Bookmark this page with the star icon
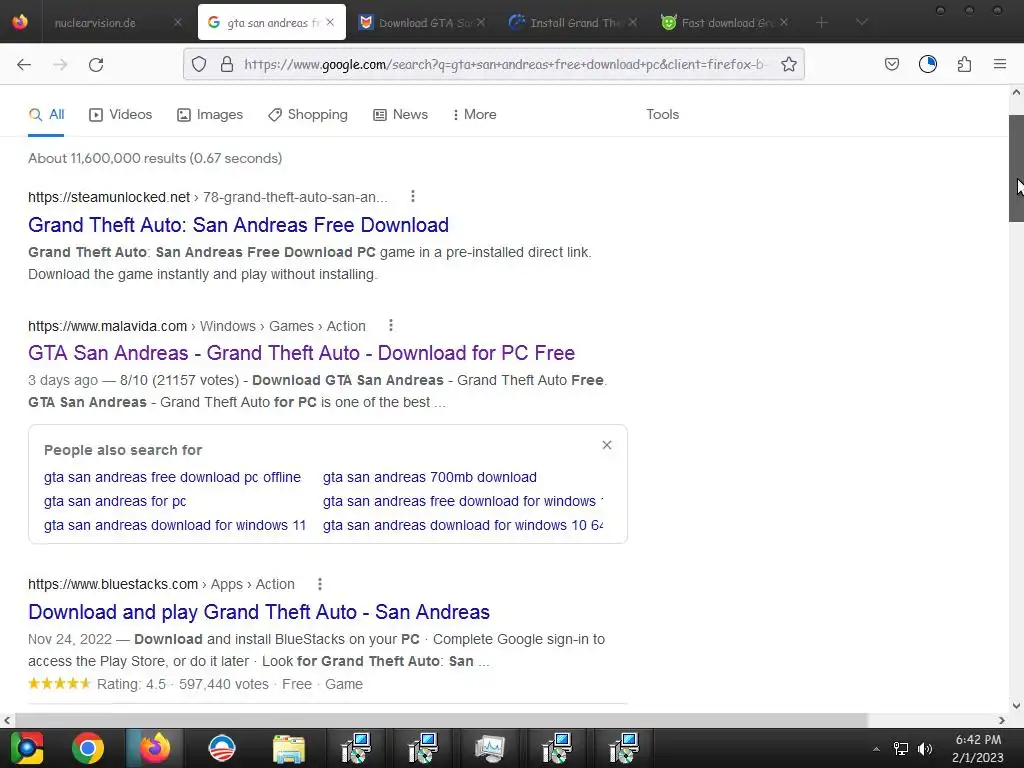This screenshot has width=1024, height=768. [x=789, y=64]
